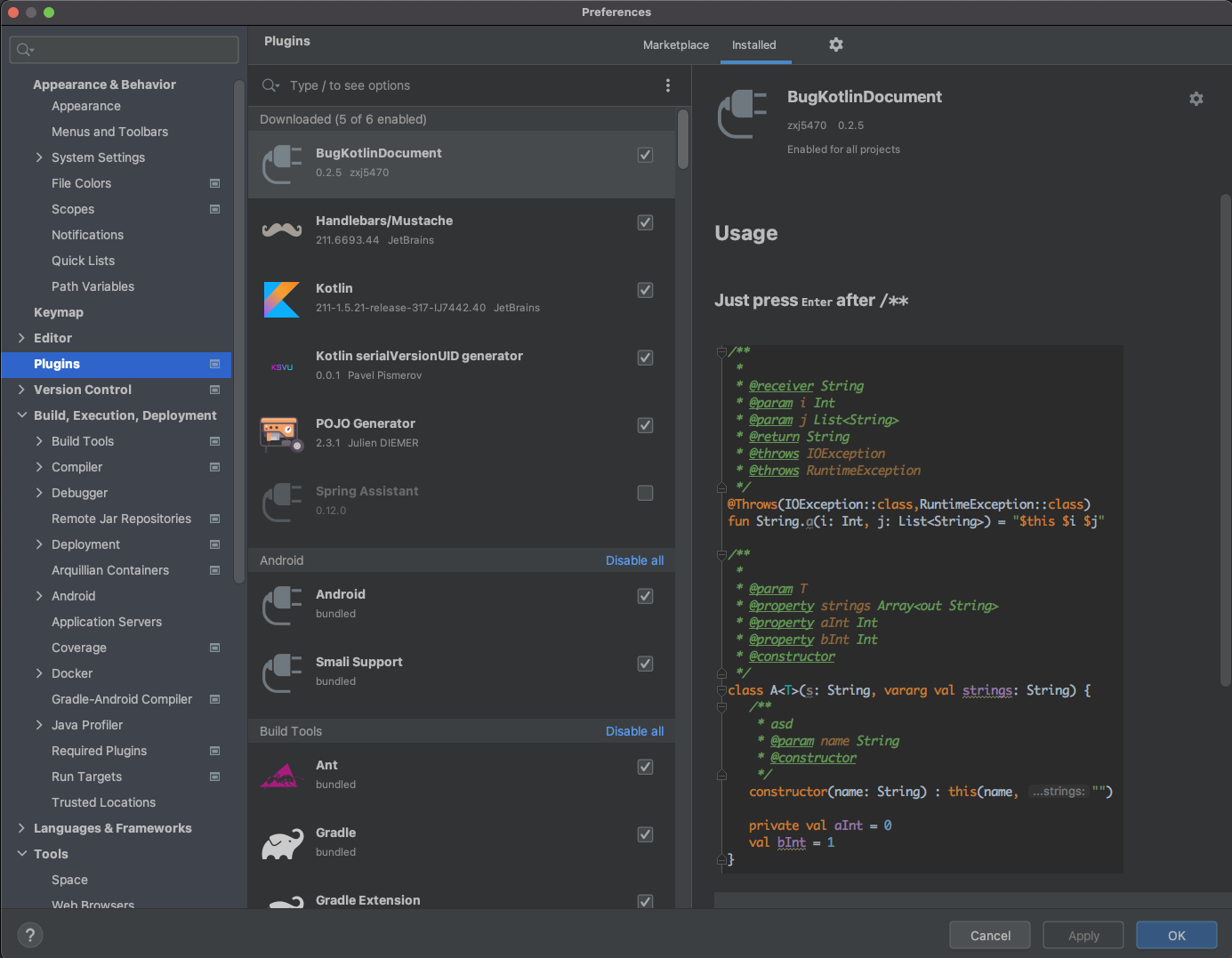Open the help question mark button
Screen dimensions: 1232x958
[x=30, y=935]
